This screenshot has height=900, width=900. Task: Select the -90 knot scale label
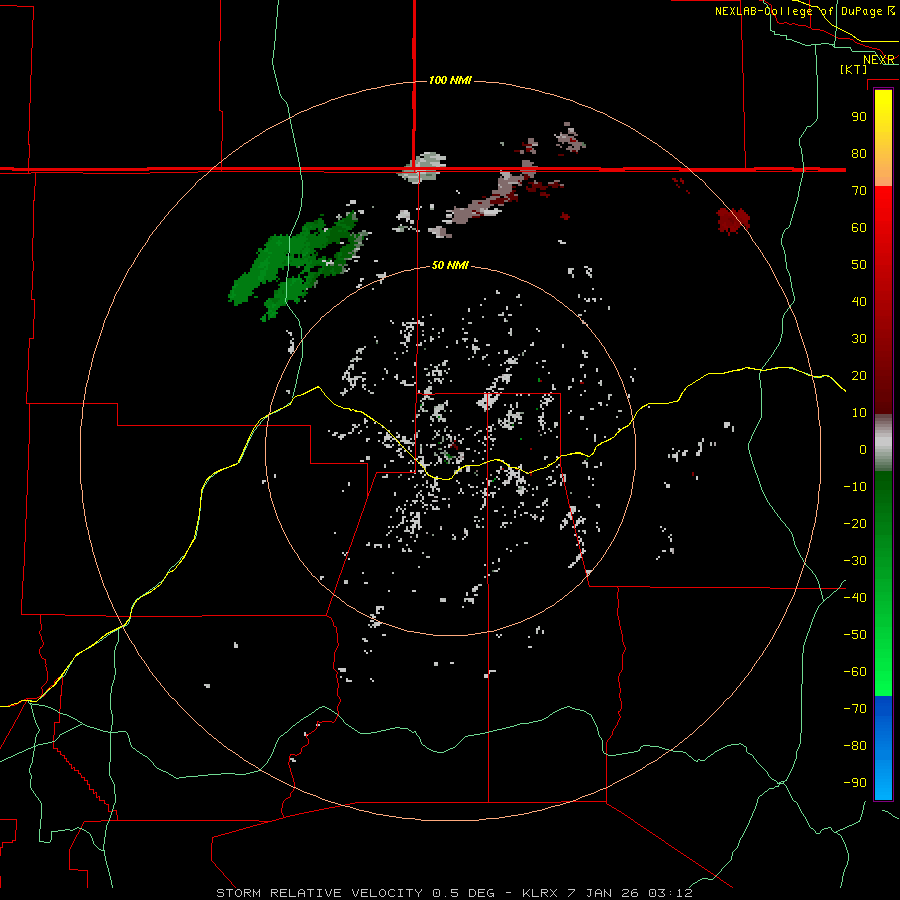855,783
